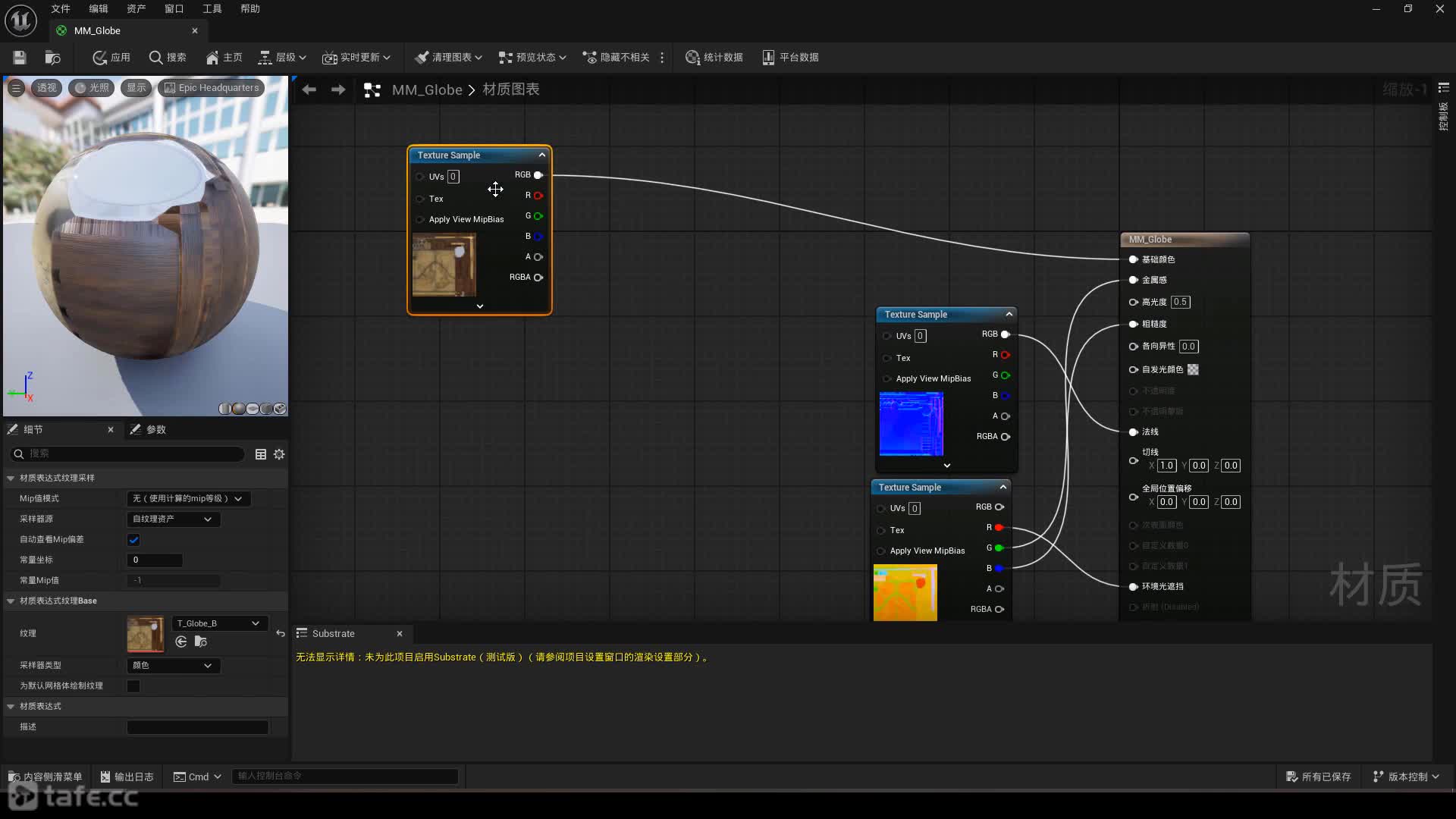Image resolution: width=1456 pixels, height=819 pixels.
Task: Open the T_Globe_B texture asset dropdown
Action: [219, 623]
